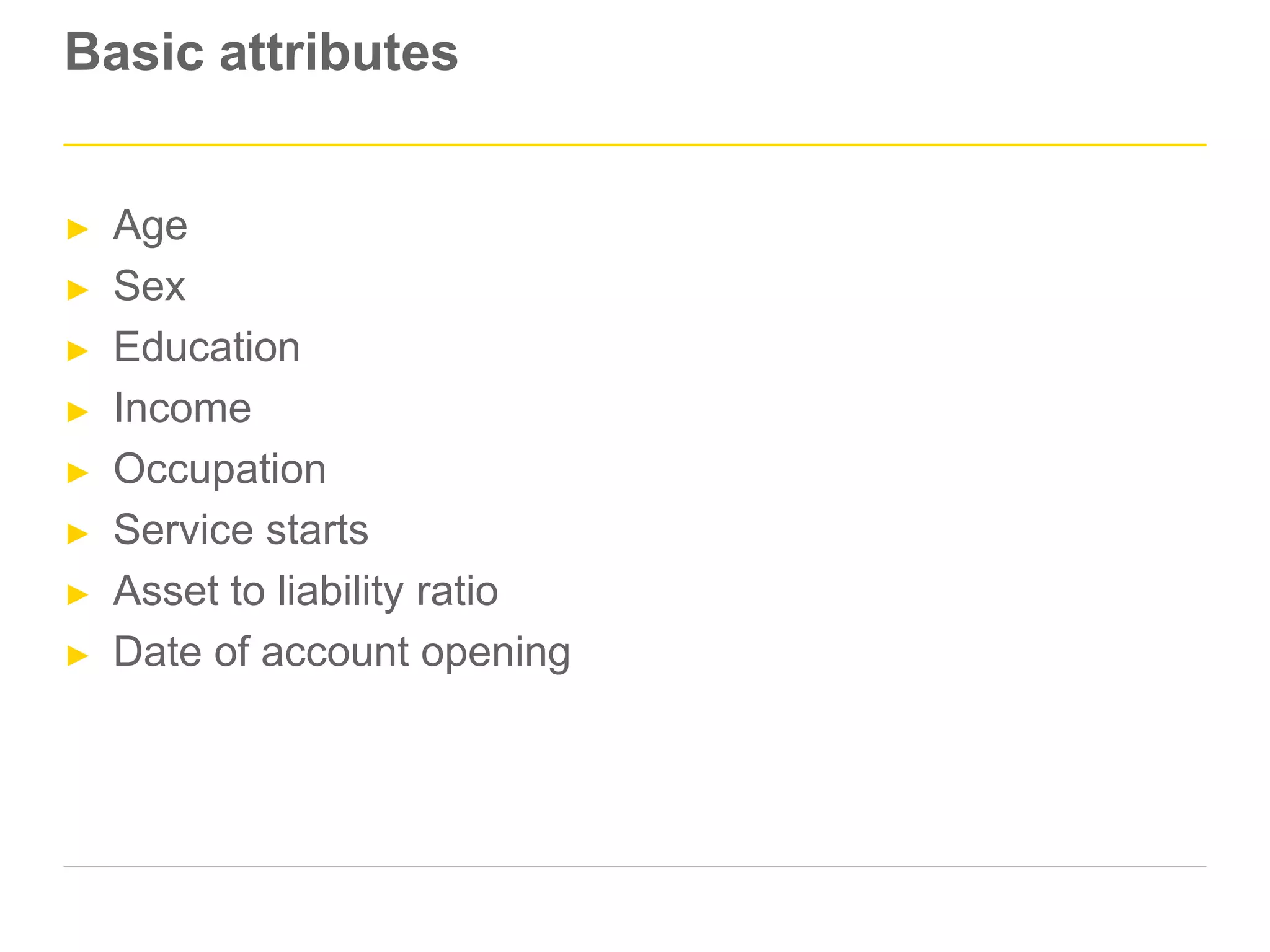1270x952 pixels.
Task: Select the Income list item text
Action: (x=182, y=408)
